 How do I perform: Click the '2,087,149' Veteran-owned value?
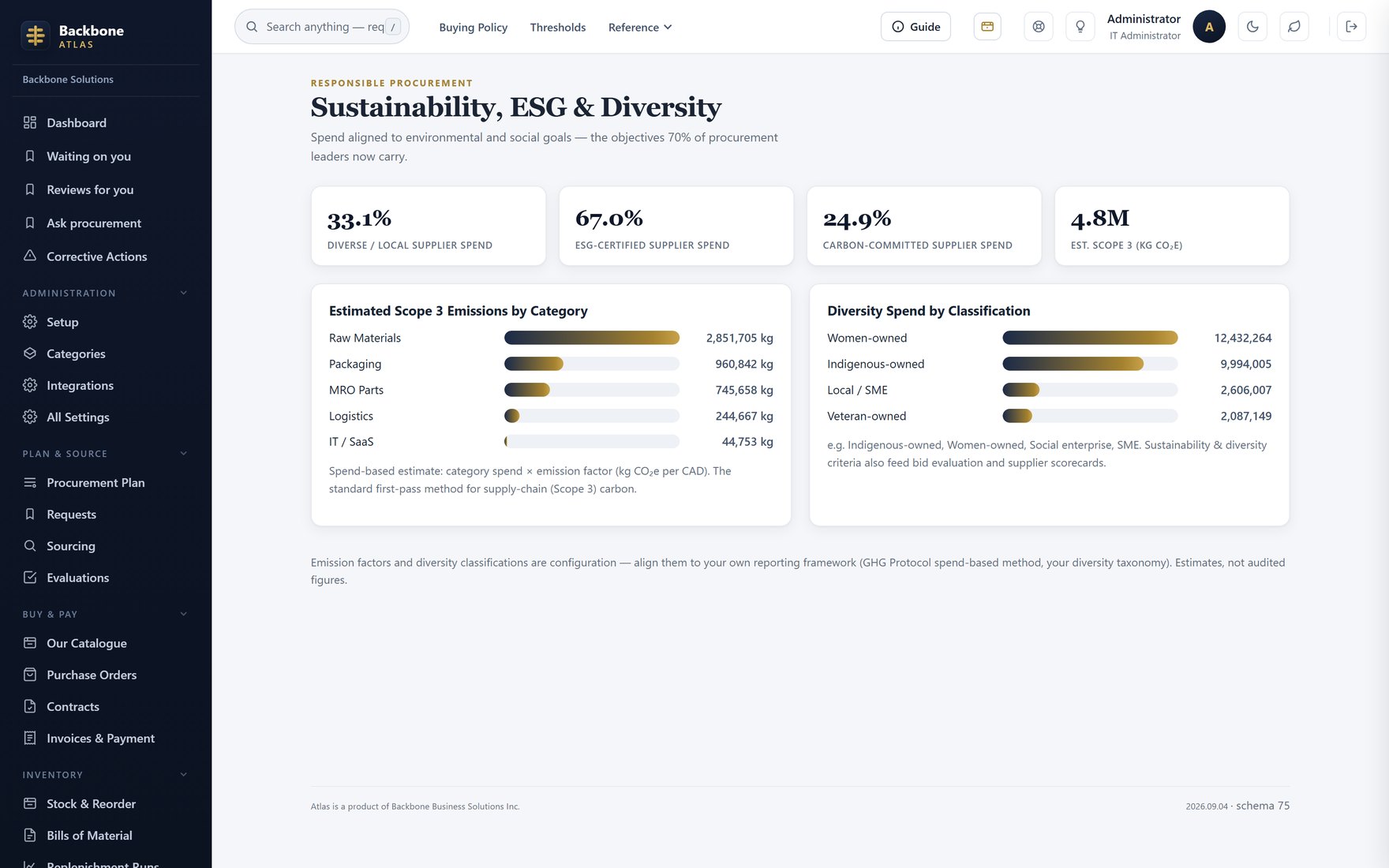coord(1246,416)
